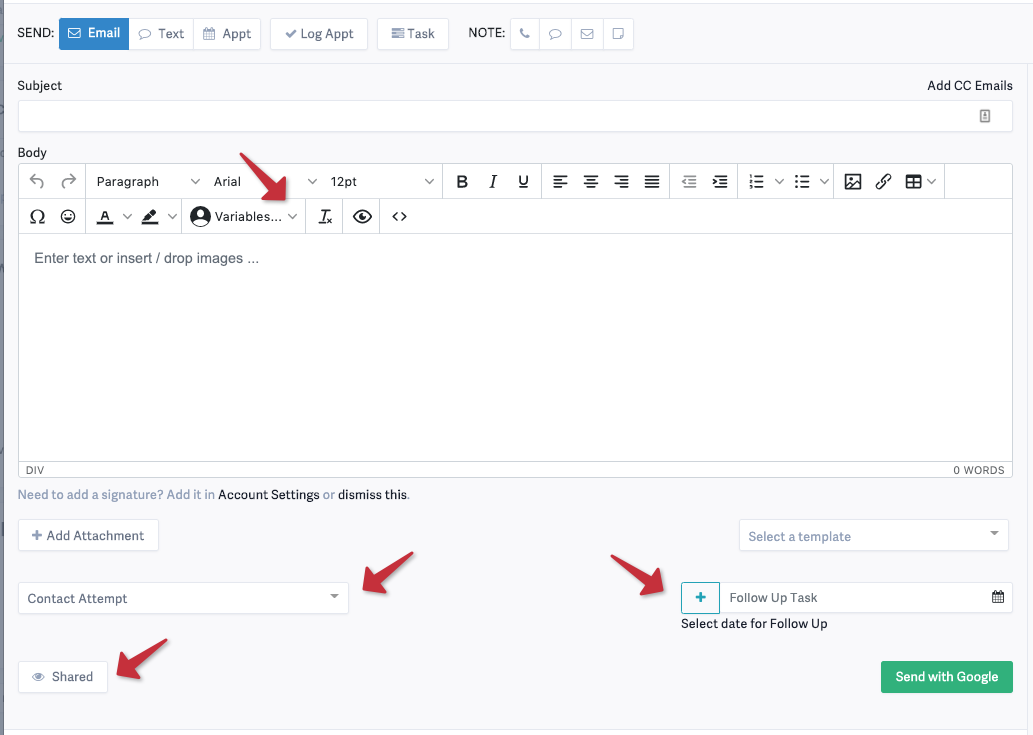Image resolution: width=1033 pixels, height=735 pixels.
Task: Toggle bold formatting
Action: tap(461, 181)
